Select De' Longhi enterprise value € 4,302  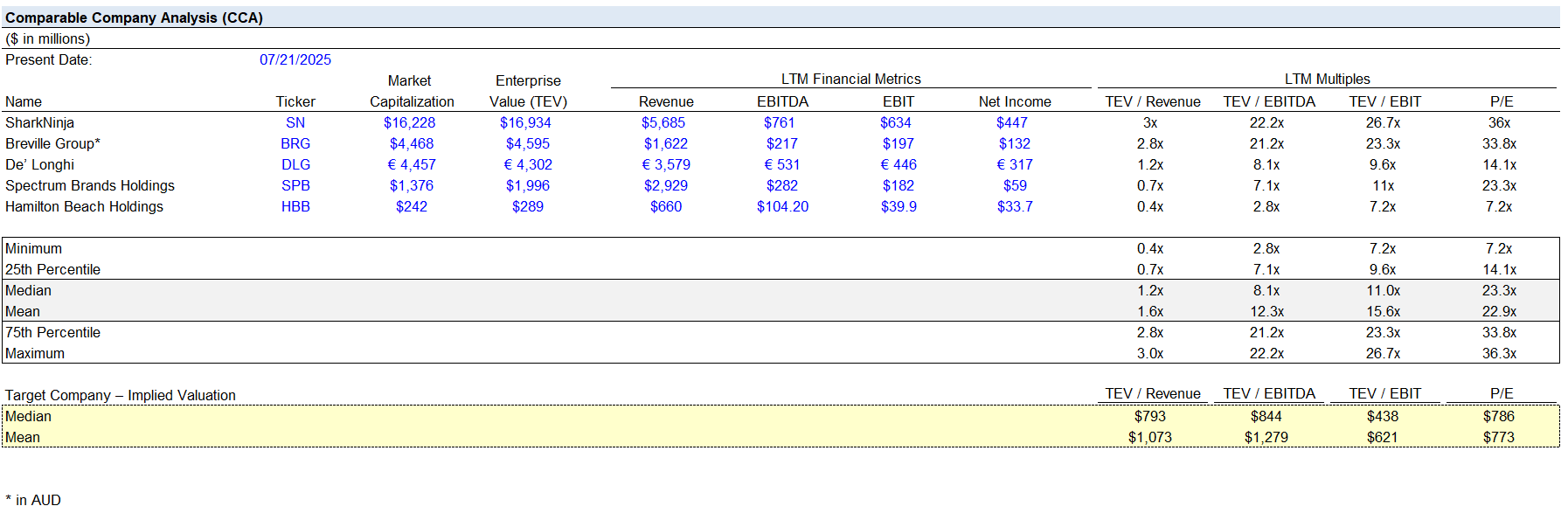[x=528, y=164]
